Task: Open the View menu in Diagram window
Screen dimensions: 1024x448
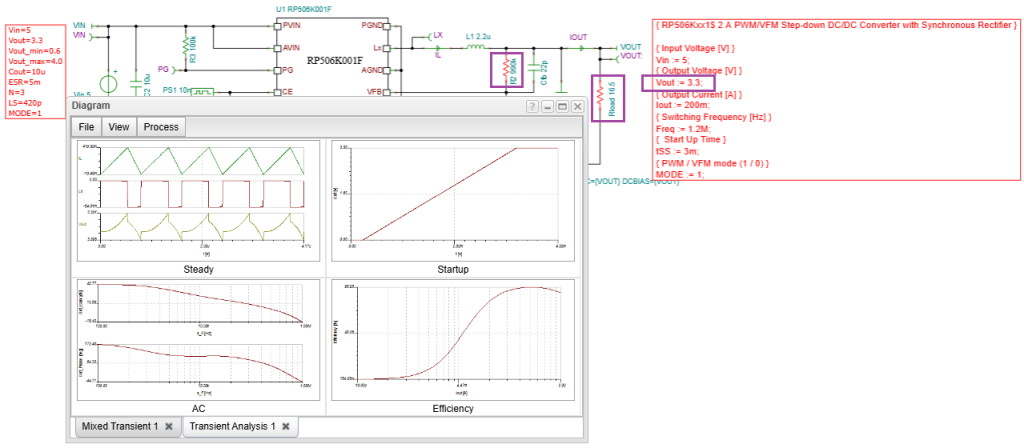Action: (118, 127)
